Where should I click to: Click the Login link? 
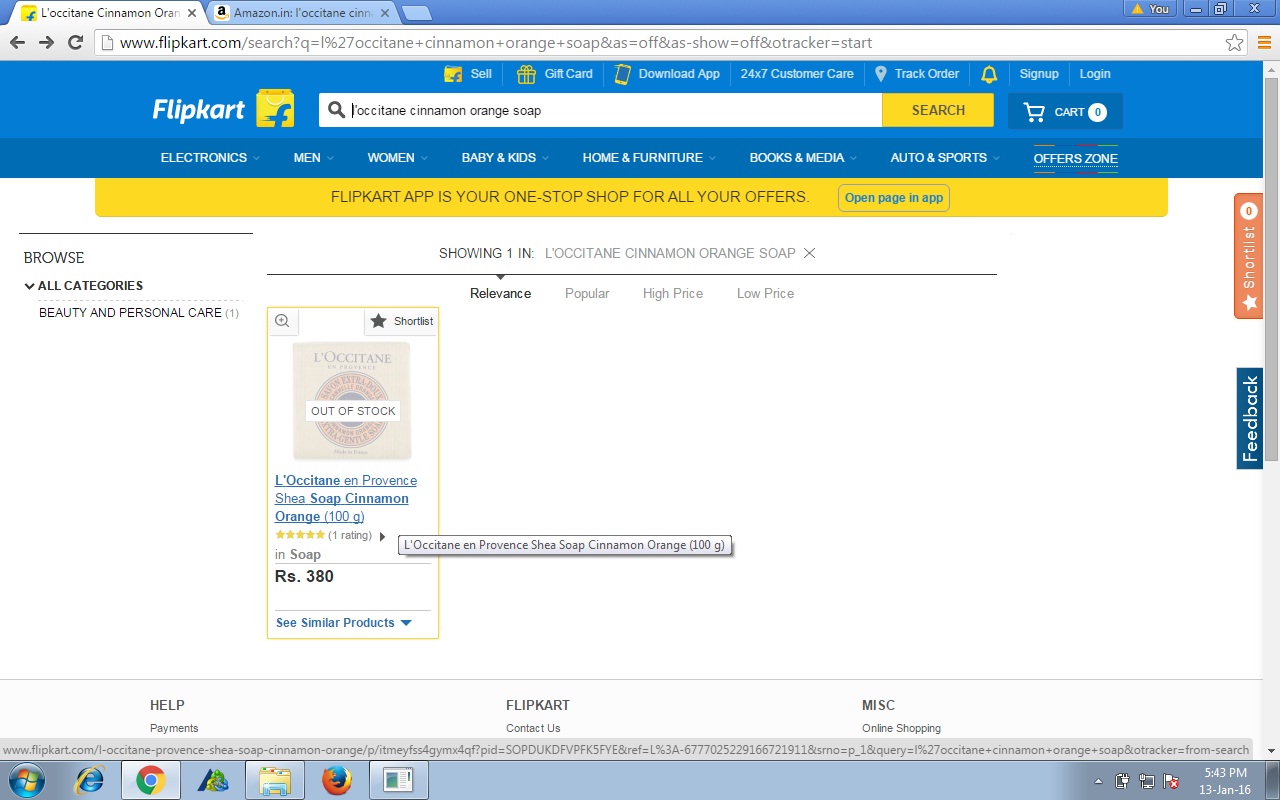pyautogui.click(x=1095, y=74)
